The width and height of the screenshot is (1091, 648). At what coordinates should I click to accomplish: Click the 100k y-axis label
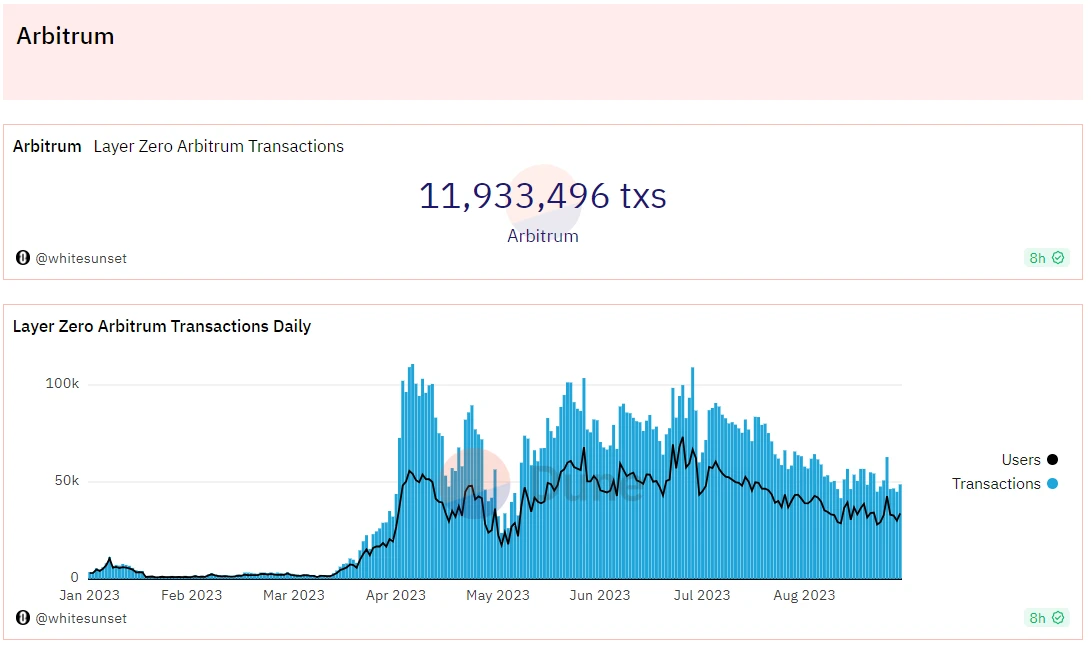(62, 384)
